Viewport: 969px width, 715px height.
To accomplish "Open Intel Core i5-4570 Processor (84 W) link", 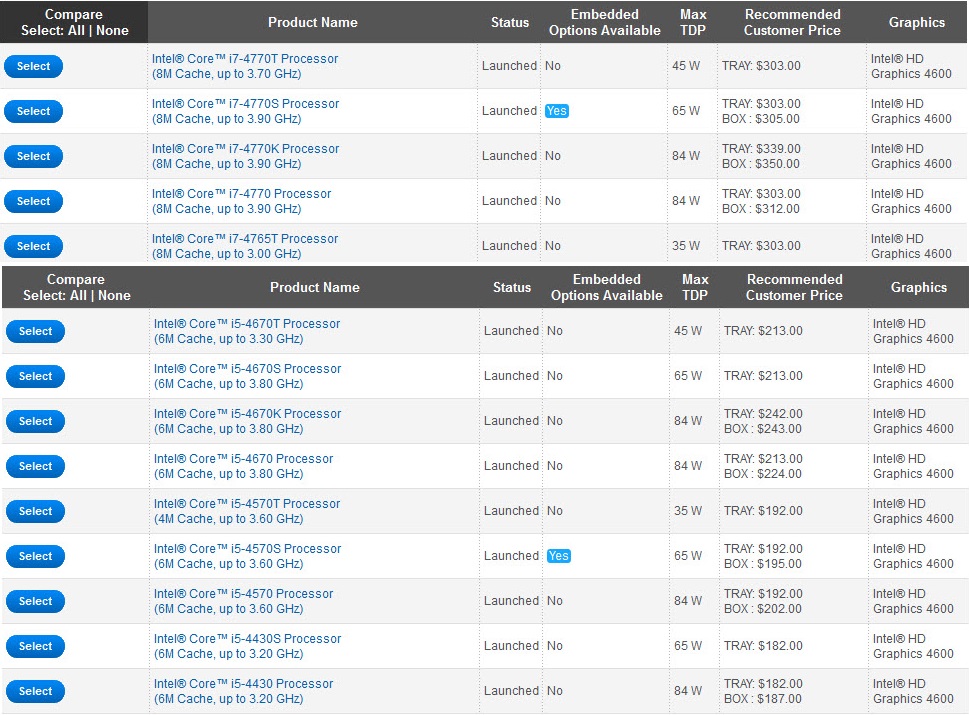I will coord(243,601).
